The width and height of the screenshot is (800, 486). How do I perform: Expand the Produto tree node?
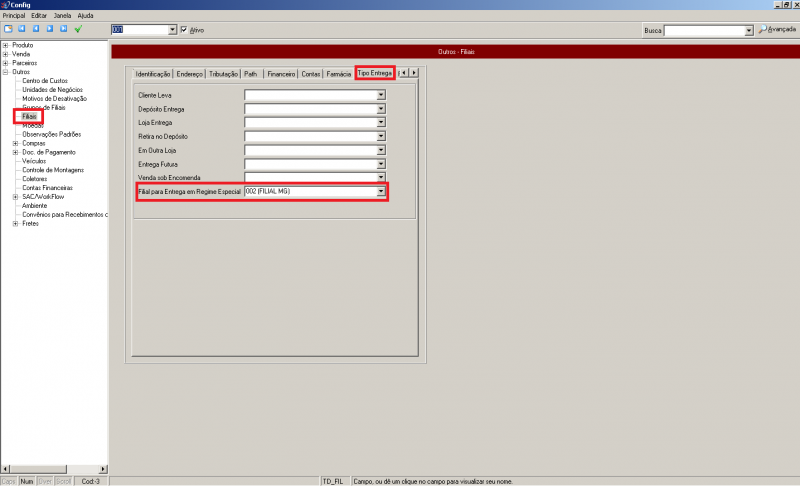point(6,45)
